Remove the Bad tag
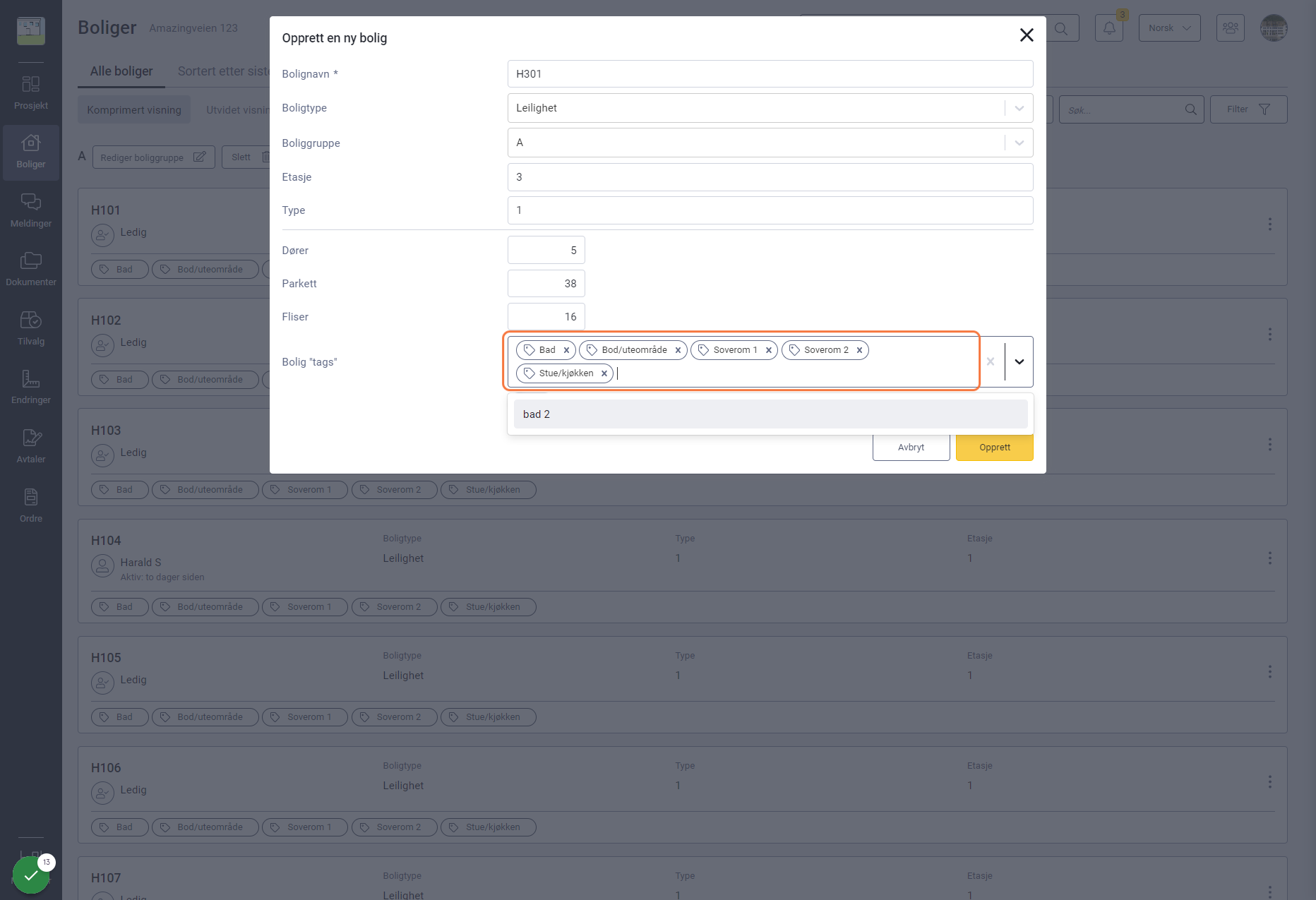Screen dimensions: 1316x900 pos(566,350)
